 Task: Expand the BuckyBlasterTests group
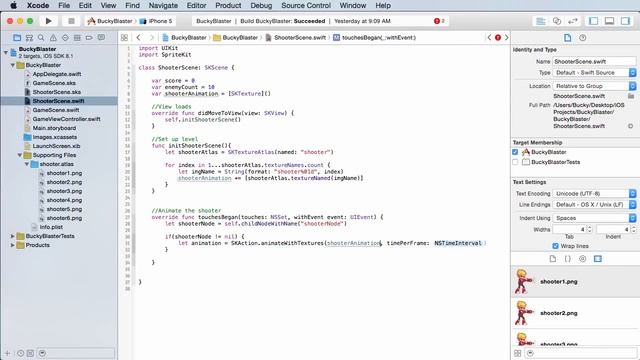coord(13,236)
